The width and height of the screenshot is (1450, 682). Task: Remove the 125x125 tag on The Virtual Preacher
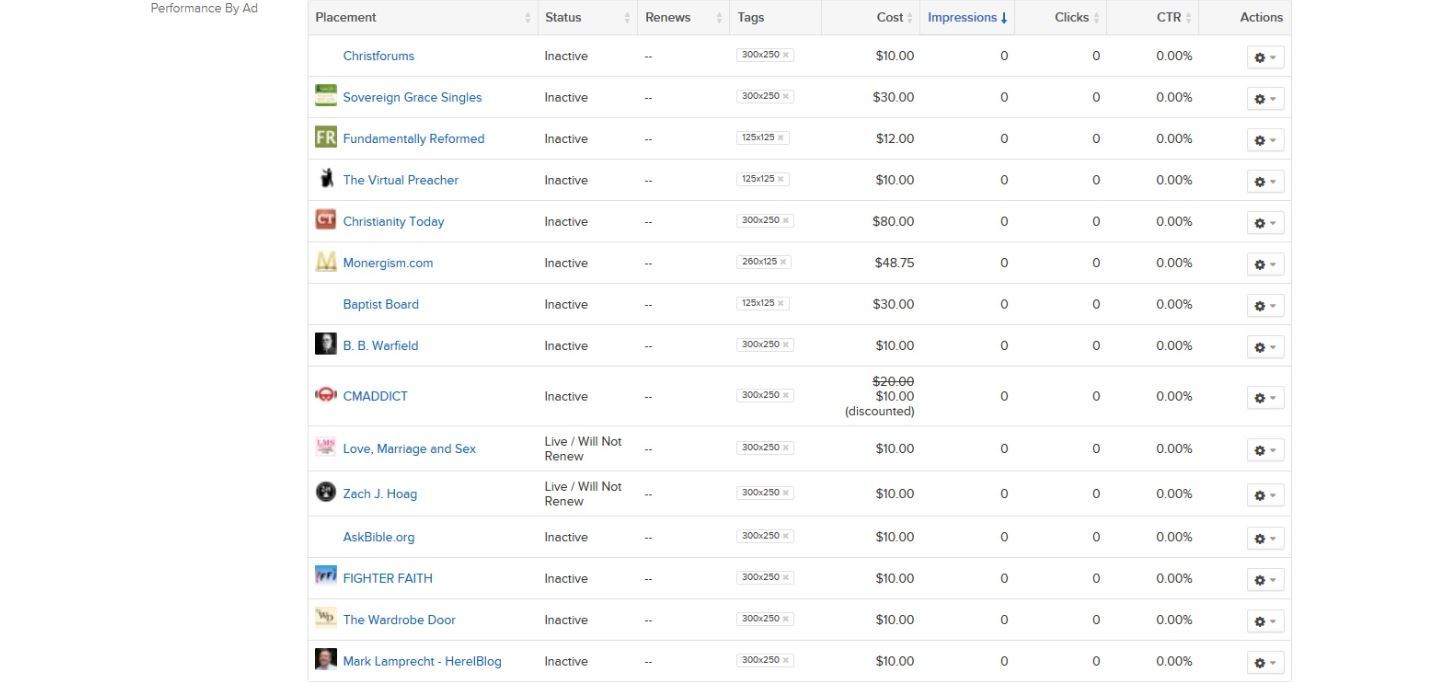[781, 180]
